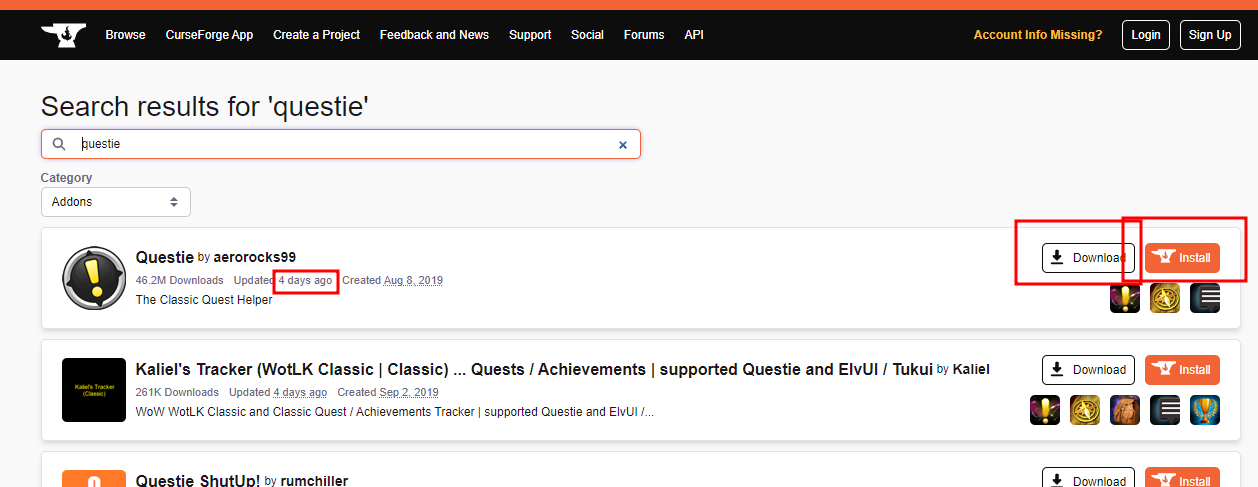
Task: Download the Questie ShutUp! addon
Action: click(x=1088, y=478)
